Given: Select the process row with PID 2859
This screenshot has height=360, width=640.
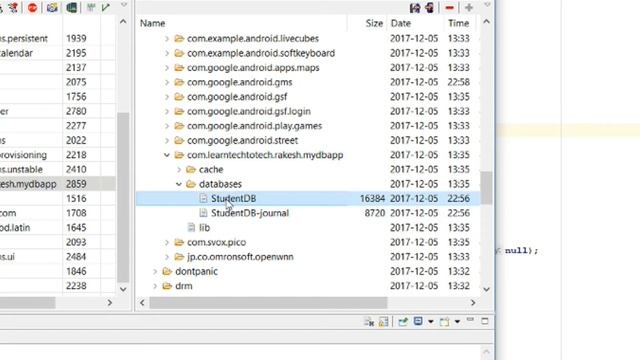Looking at the screenshot, I should click(58, 184).
